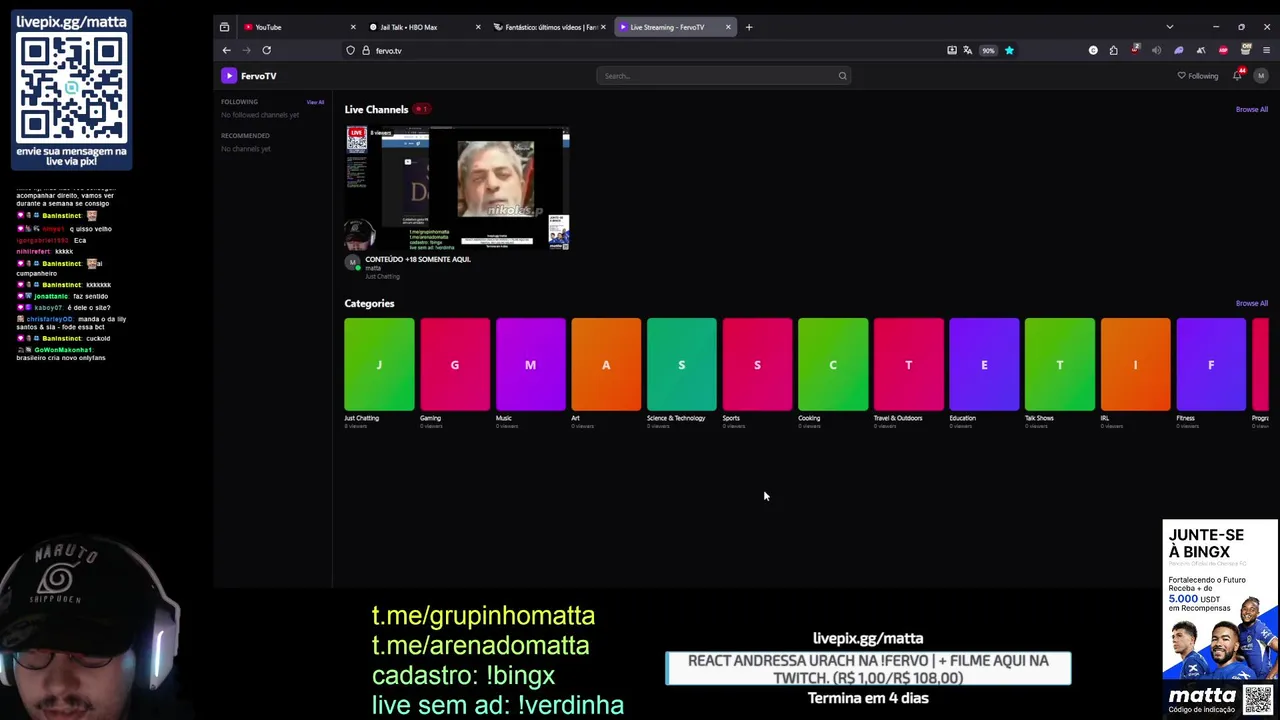Viewport: 1280px width, 720px height.
Task: Click the matta channel name under stream
Action: point(373,268)
